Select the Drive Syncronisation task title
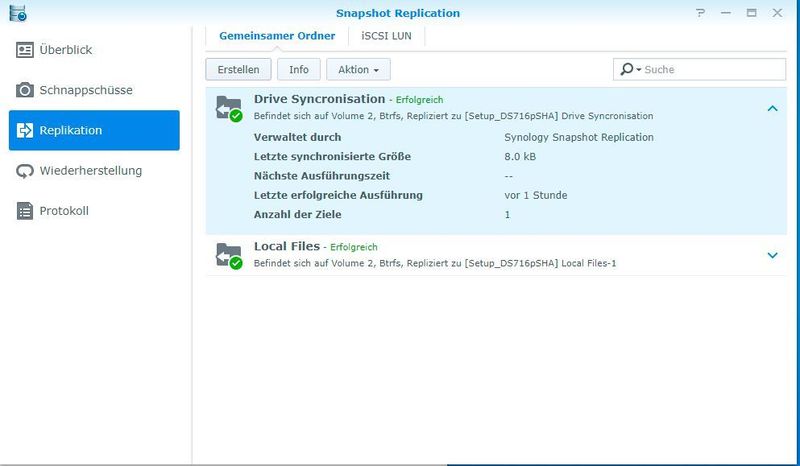The image size is (800, 466). click(319, 99)
